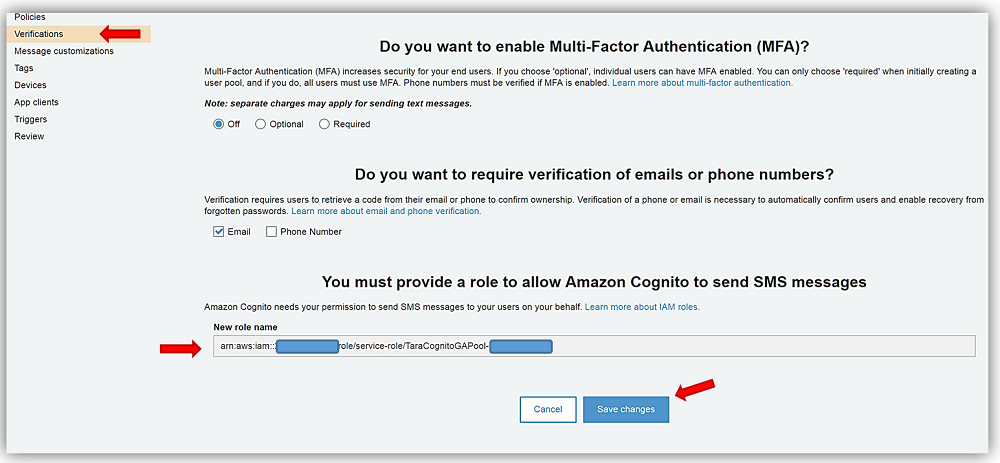Click the New role name field

click(594, 346)
